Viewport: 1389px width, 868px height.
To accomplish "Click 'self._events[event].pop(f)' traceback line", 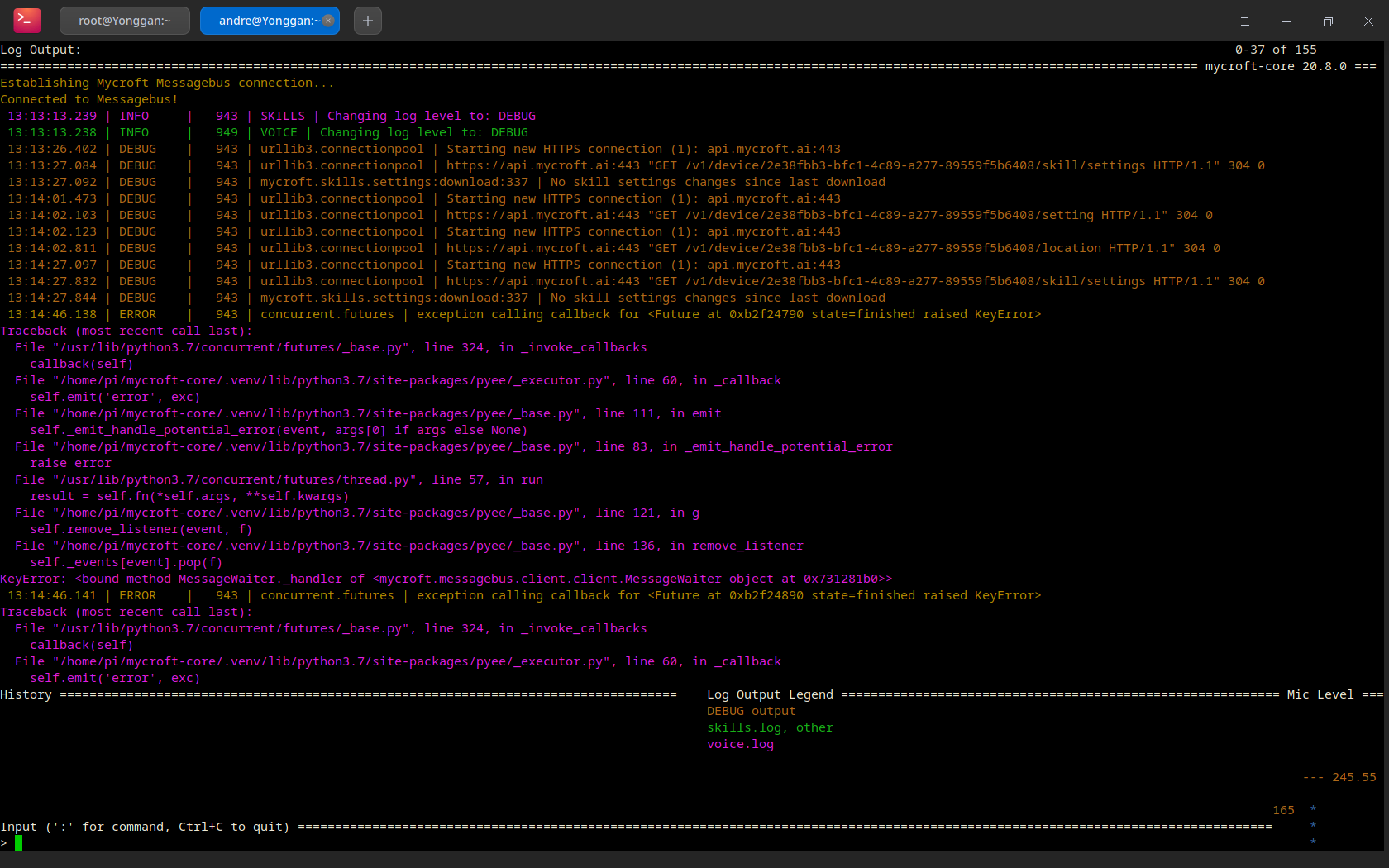I will tap(126, 562).
